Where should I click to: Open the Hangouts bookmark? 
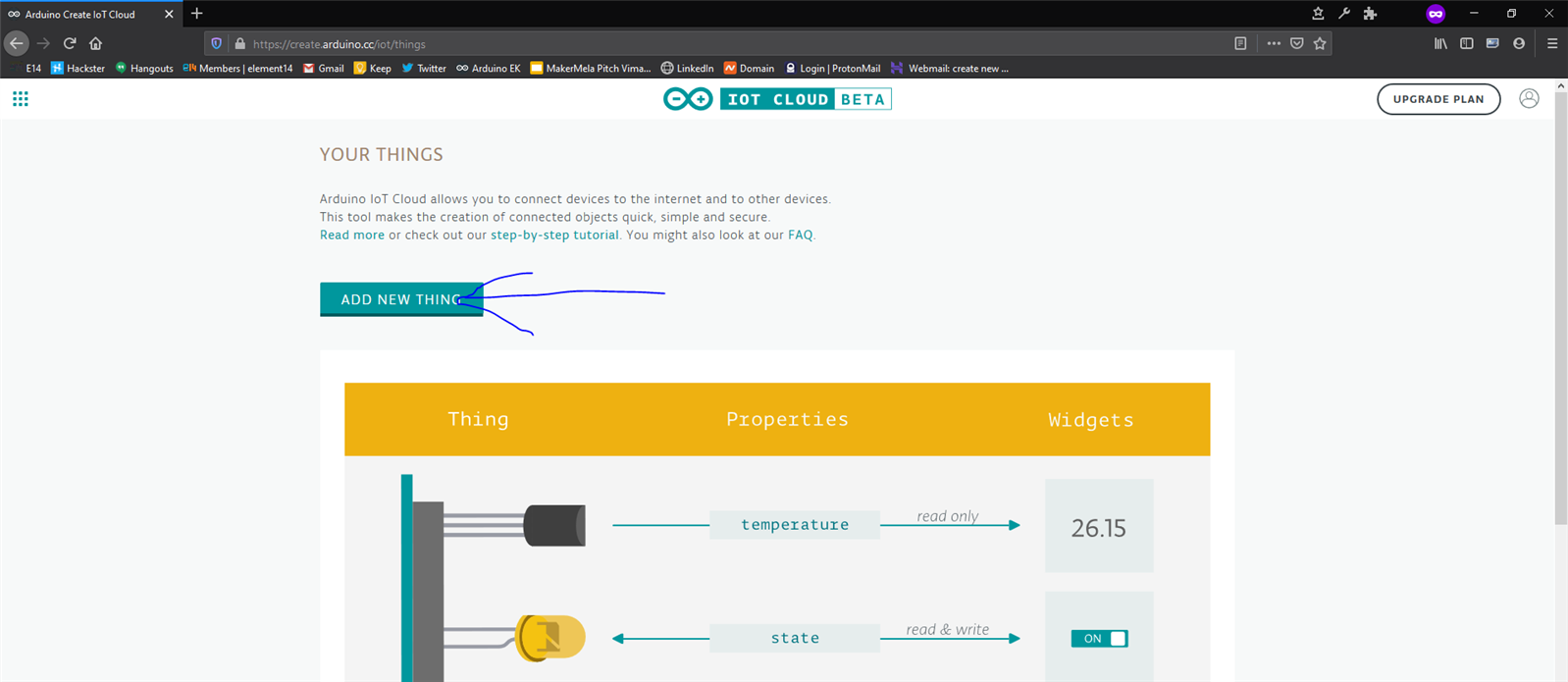pyautogui.click(x=144, y=69)
